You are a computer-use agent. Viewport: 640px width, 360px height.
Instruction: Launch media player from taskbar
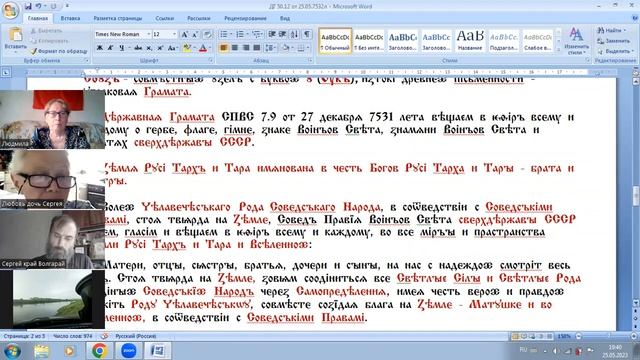tap(69, 351)
